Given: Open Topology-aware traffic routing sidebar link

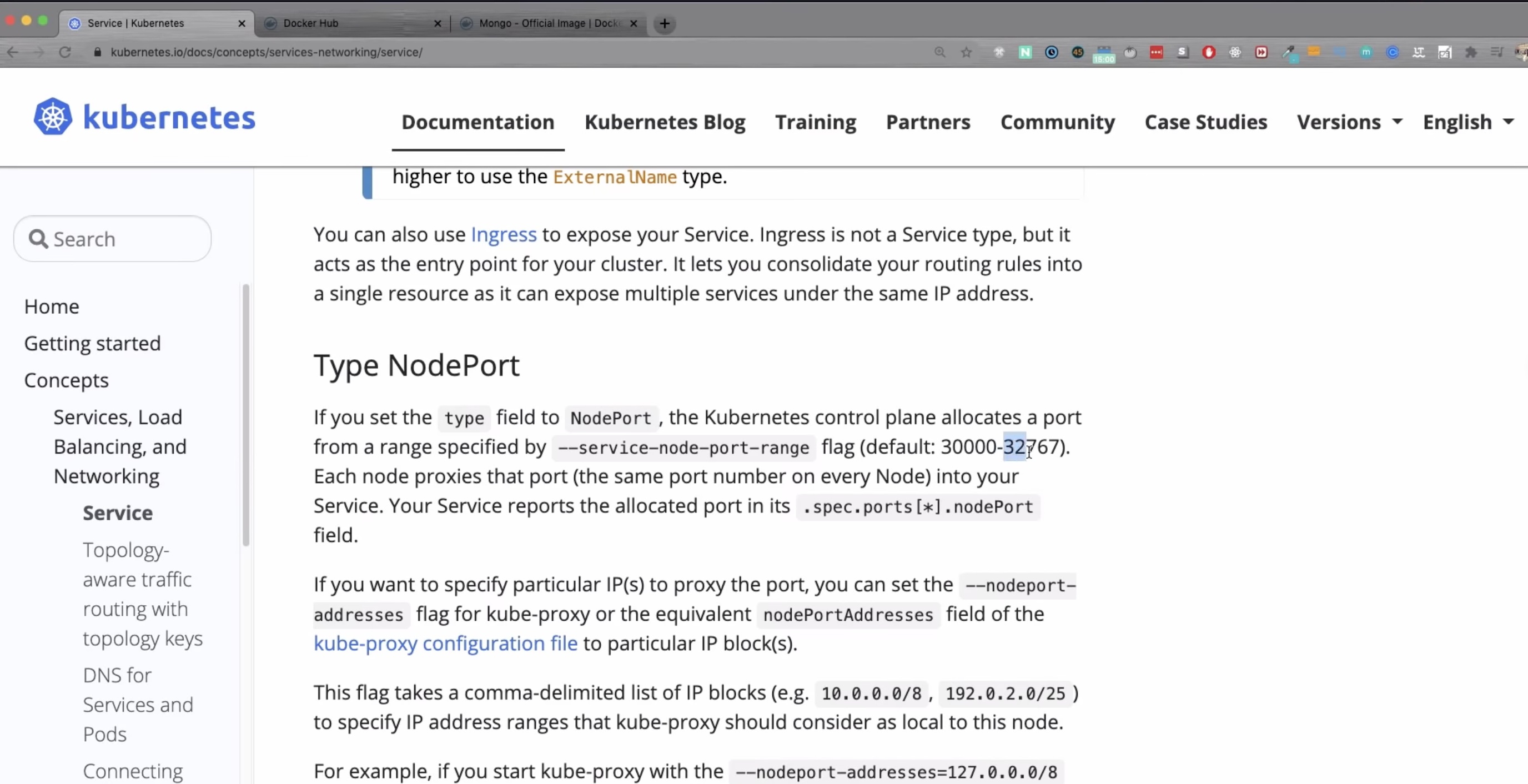Looking at the screenshot, I should [x=142, y=594].
